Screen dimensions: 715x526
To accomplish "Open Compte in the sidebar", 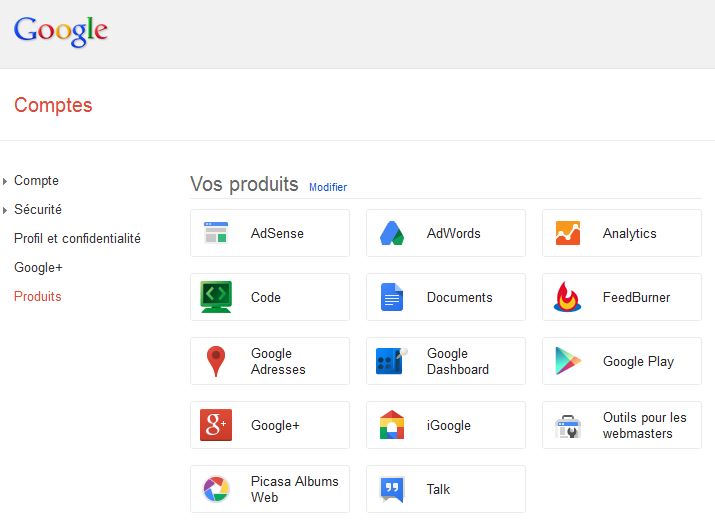I will [36, 180].
